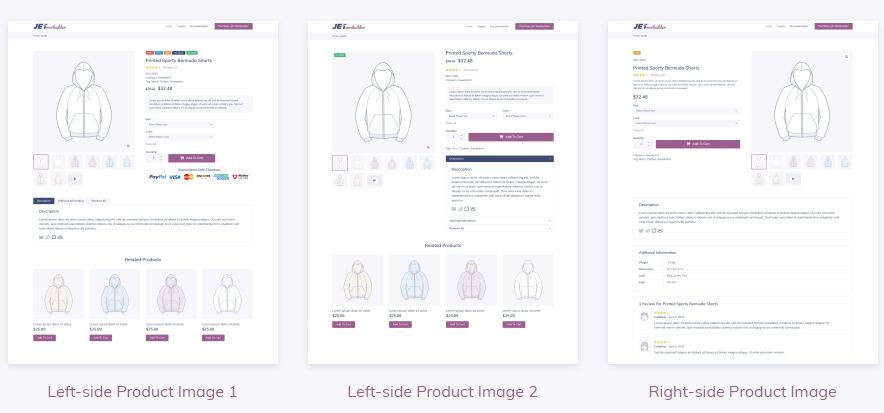Click the zoom magnifier icon in Right-side Product Image preview

coord(846,57)
